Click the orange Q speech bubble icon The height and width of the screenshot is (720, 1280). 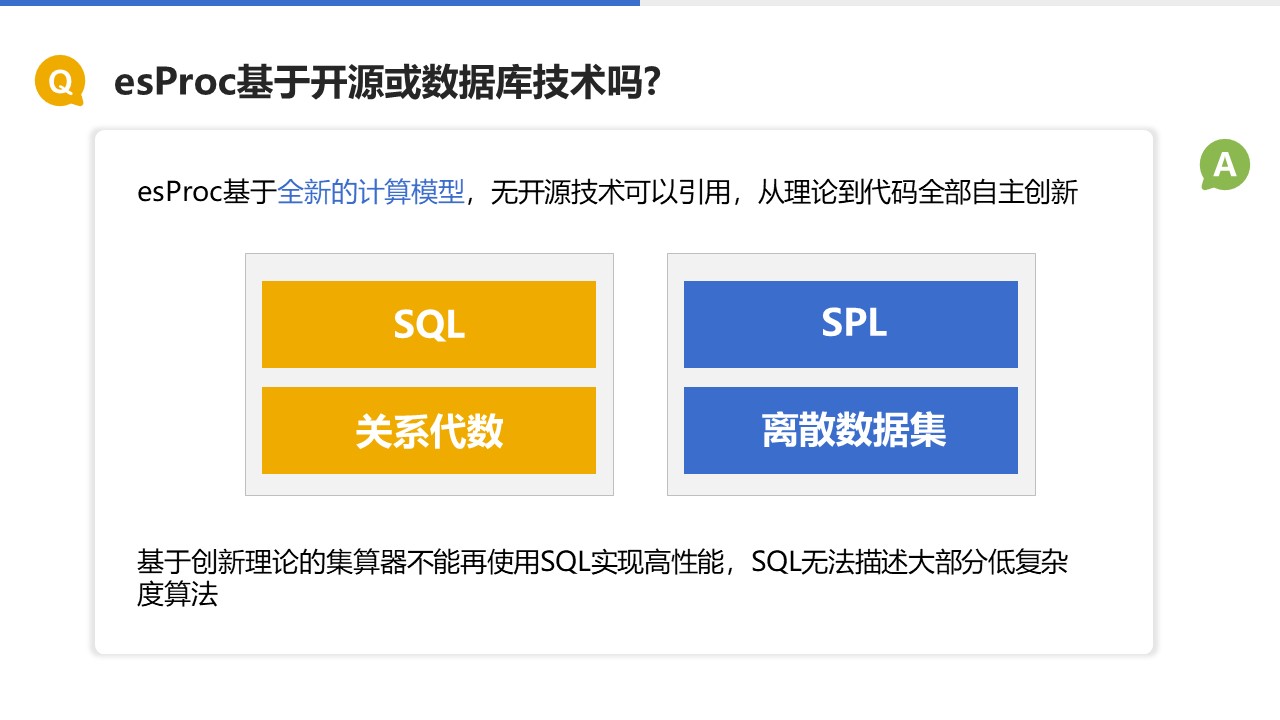pyautogui.click(x=60, y=81)
